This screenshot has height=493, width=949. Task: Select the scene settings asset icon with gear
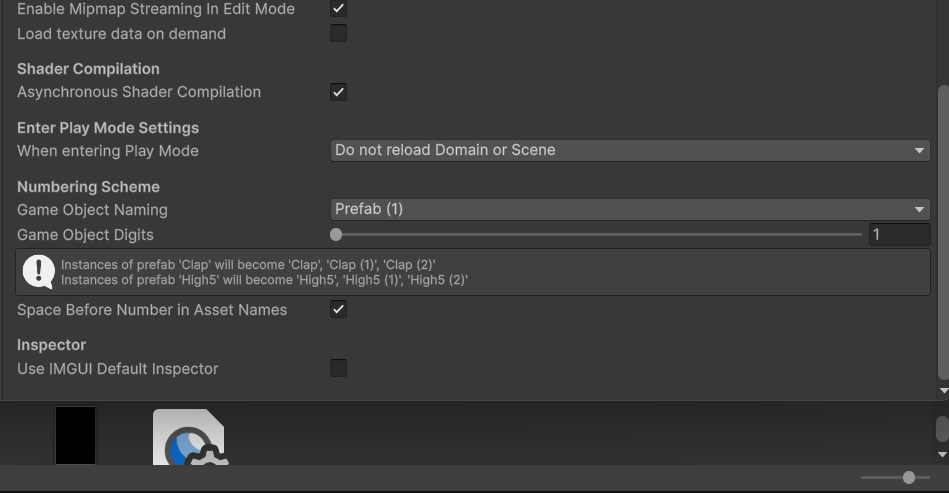[x=189, y=437]
